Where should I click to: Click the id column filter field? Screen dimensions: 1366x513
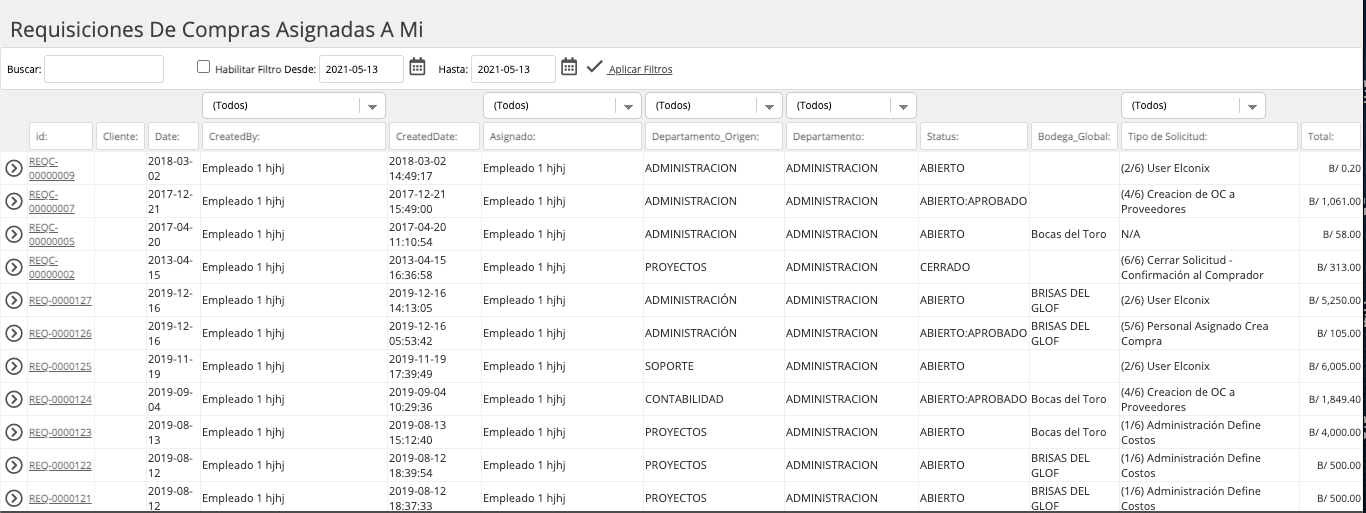(60, 136)
